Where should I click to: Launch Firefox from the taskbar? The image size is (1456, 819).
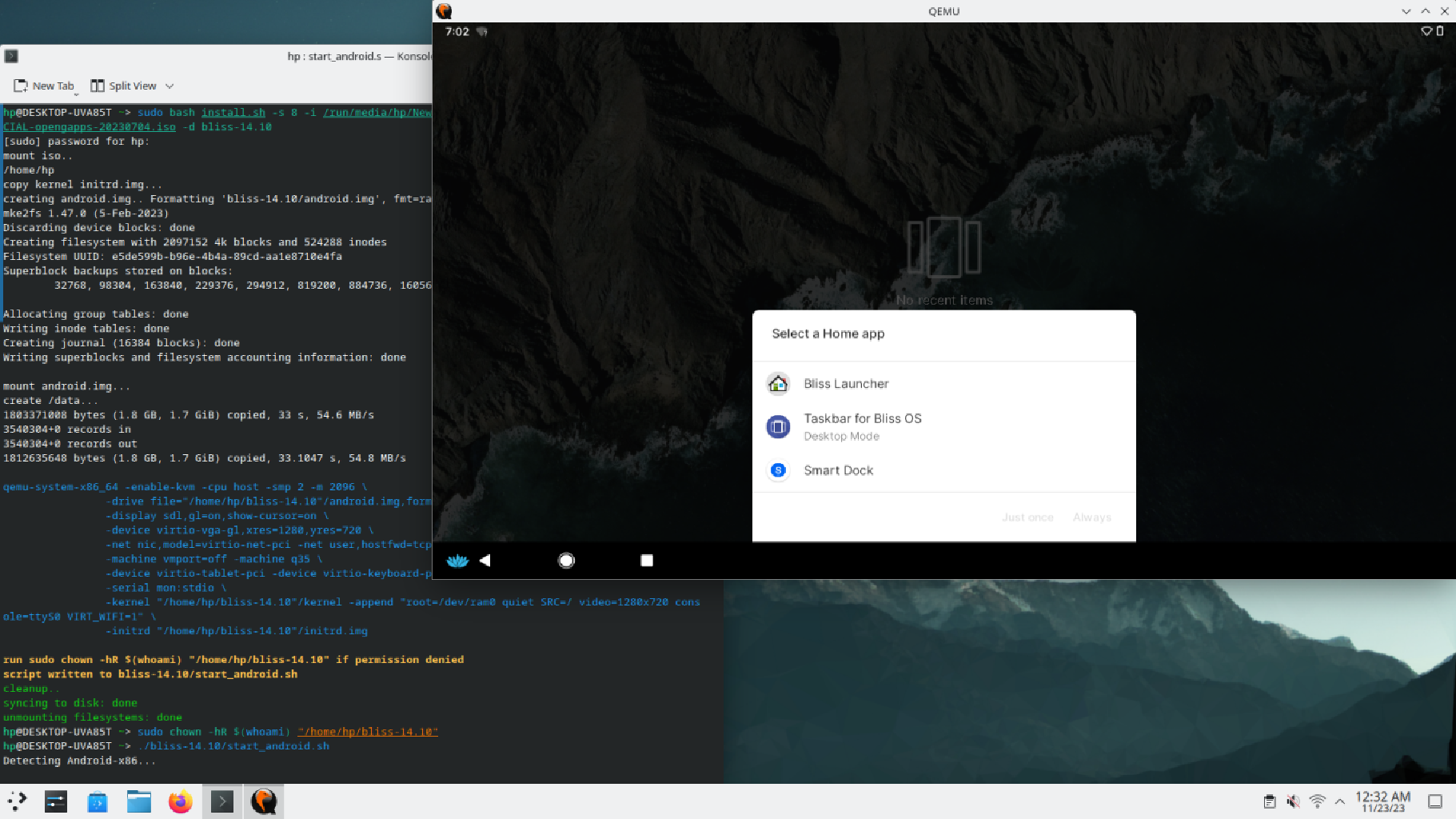pyautogui.click(x=181, y=801)
